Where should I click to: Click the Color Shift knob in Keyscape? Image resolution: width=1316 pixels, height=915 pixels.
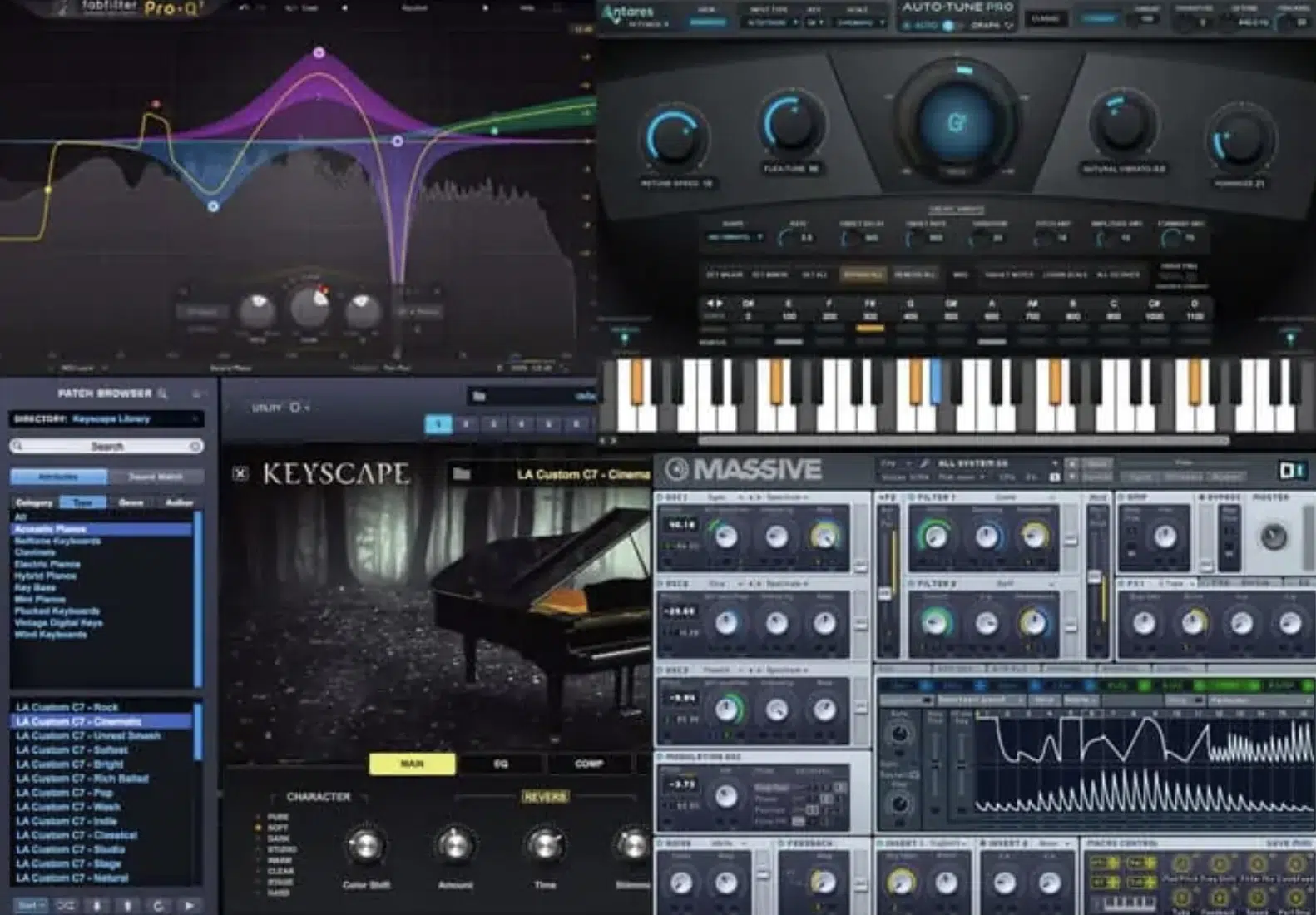(365, 846)
